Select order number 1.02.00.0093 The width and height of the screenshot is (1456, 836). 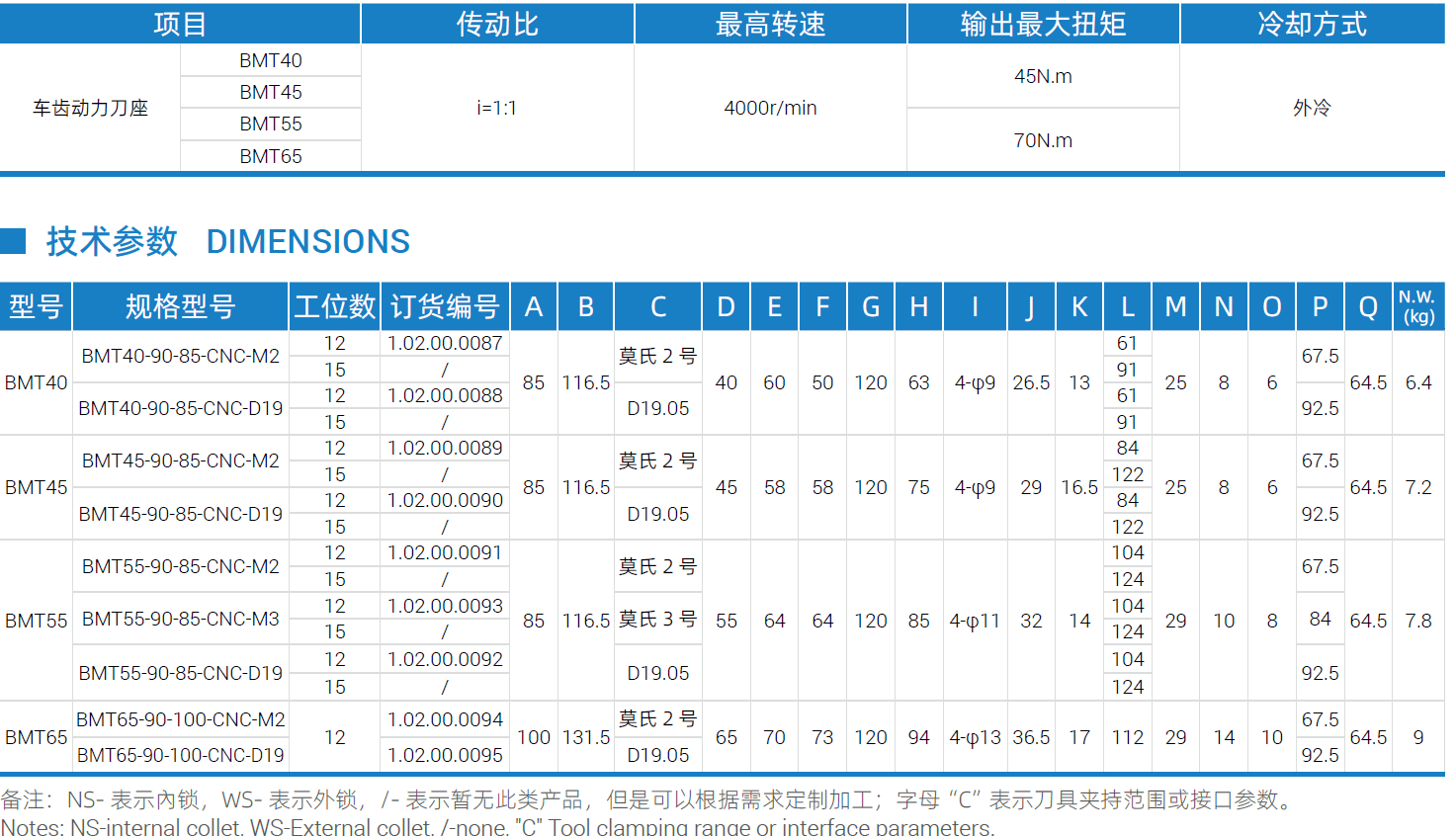445,606
